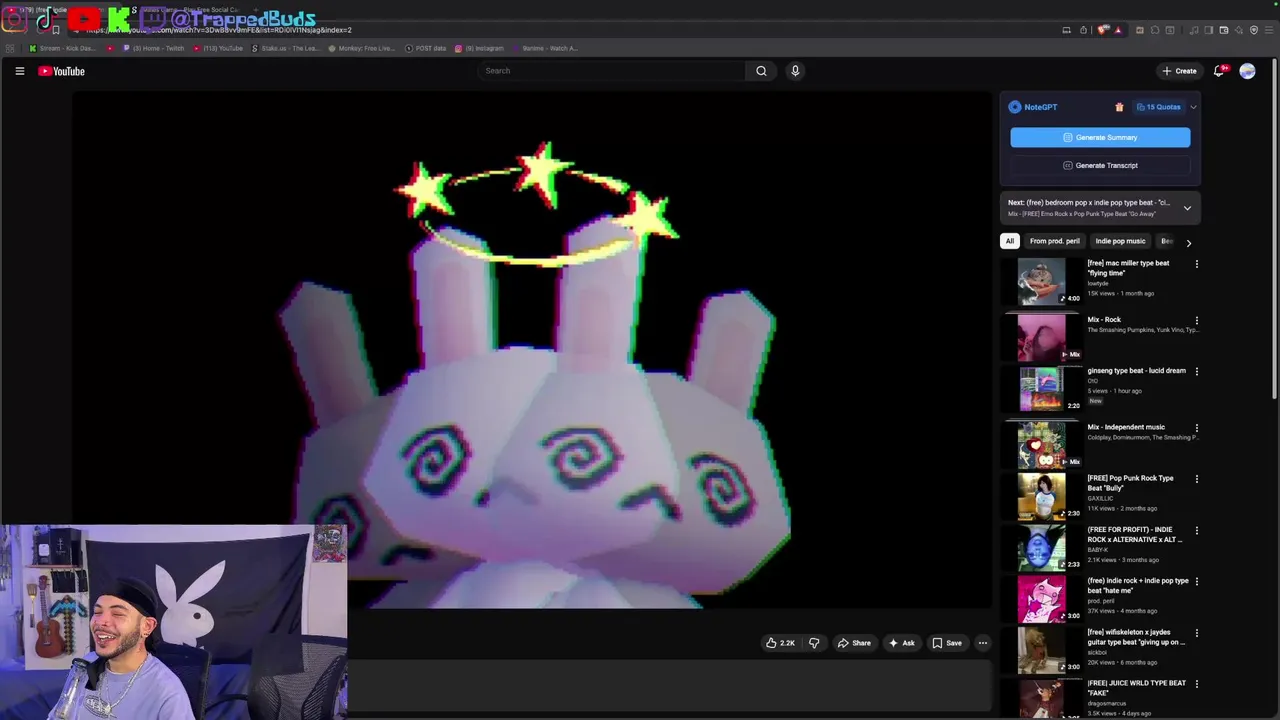The width and height of the screenshot is (1280, 720).
Task: Show more filter chips with arrow
Action: [1188, 242]
